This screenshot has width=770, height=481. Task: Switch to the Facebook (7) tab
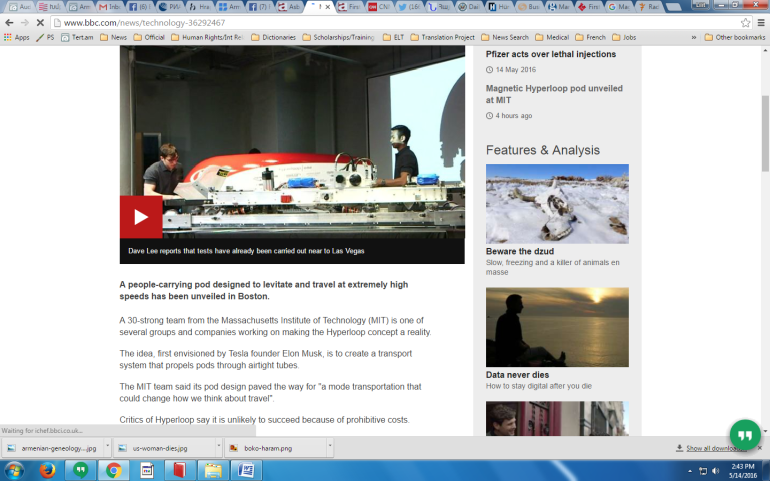(258, 7)
